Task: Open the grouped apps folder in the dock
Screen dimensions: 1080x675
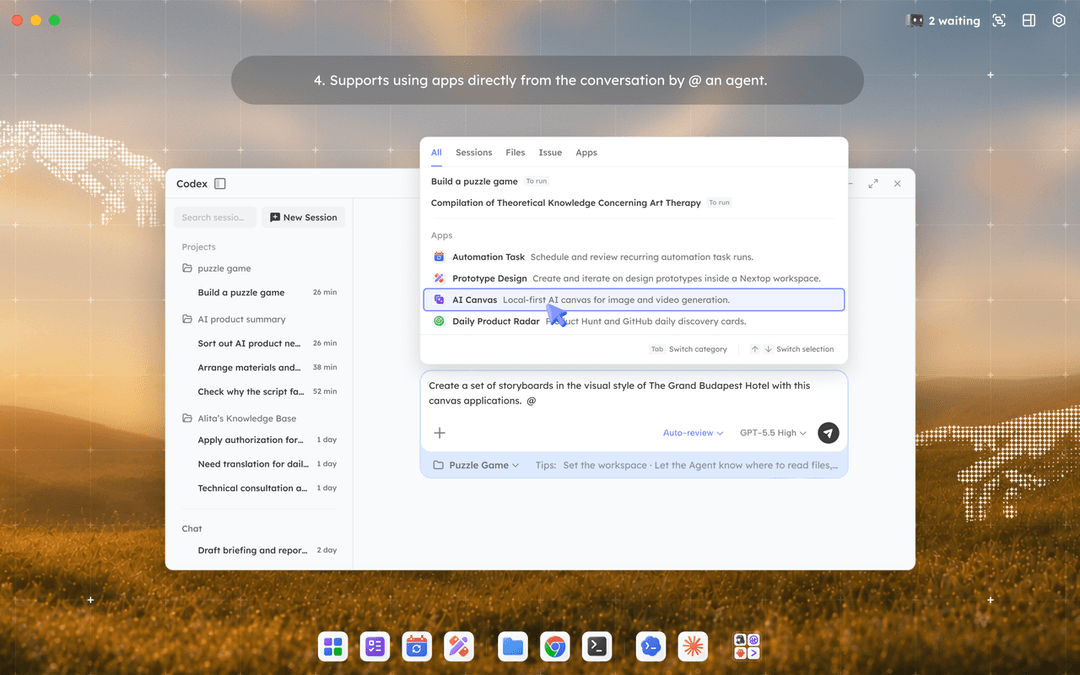Action: [747, 647]
